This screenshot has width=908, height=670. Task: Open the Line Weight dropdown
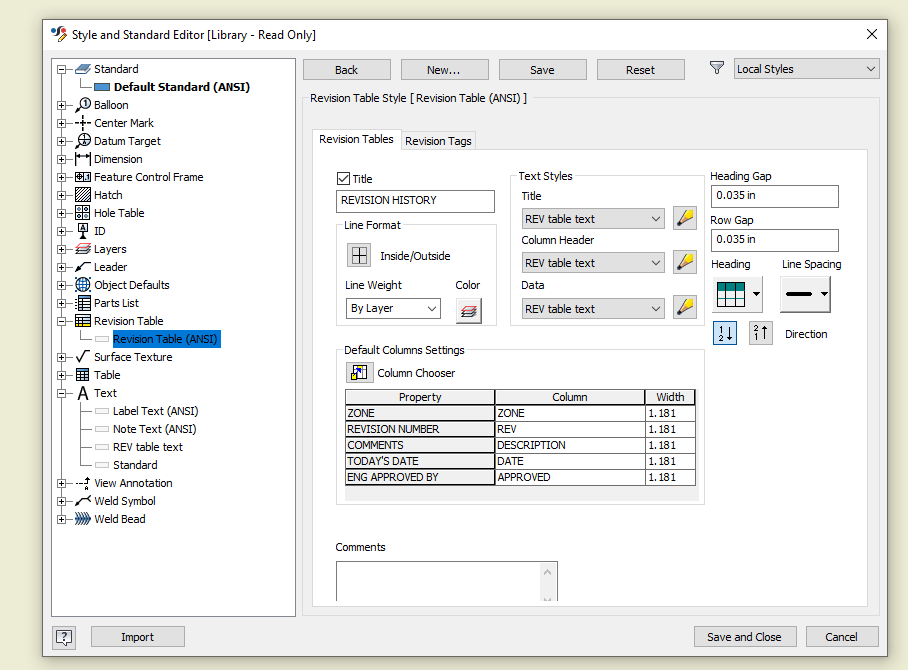click(393, 308)
